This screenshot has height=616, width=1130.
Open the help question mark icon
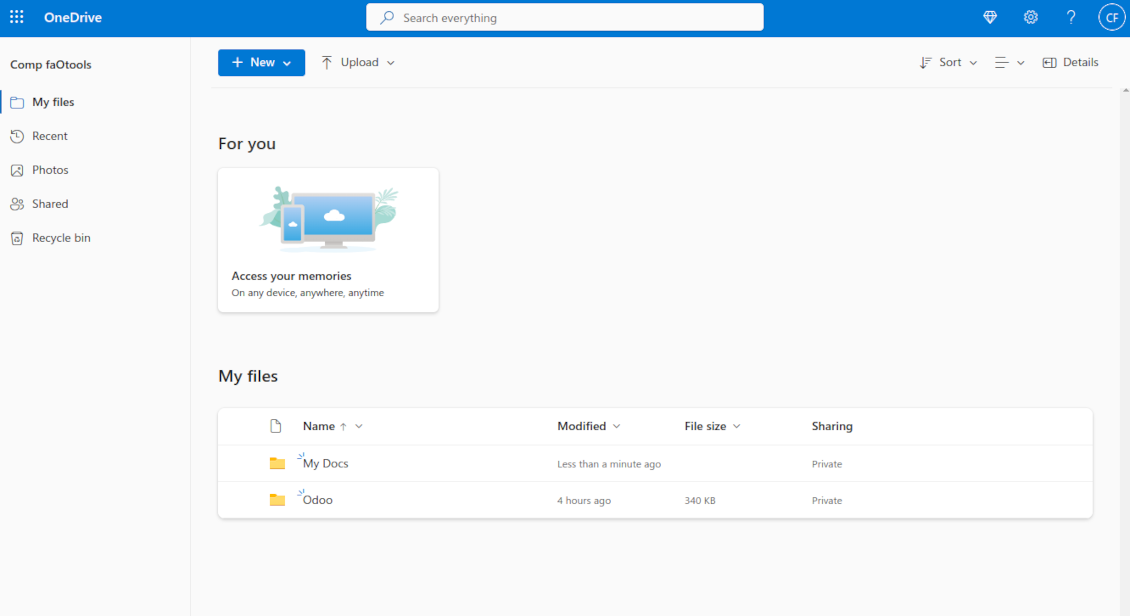click(1071, 17)
